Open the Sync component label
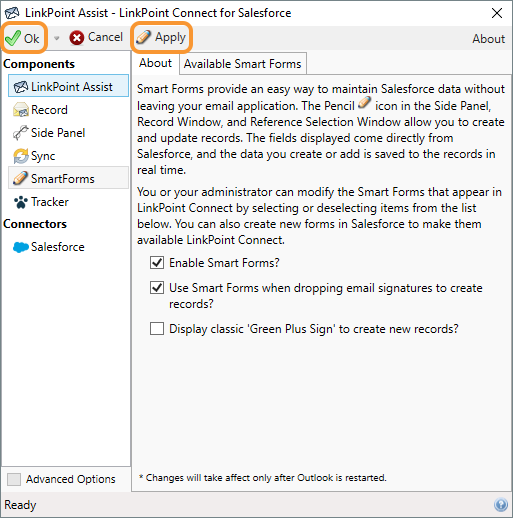513x518 pixels. point(43,156)
